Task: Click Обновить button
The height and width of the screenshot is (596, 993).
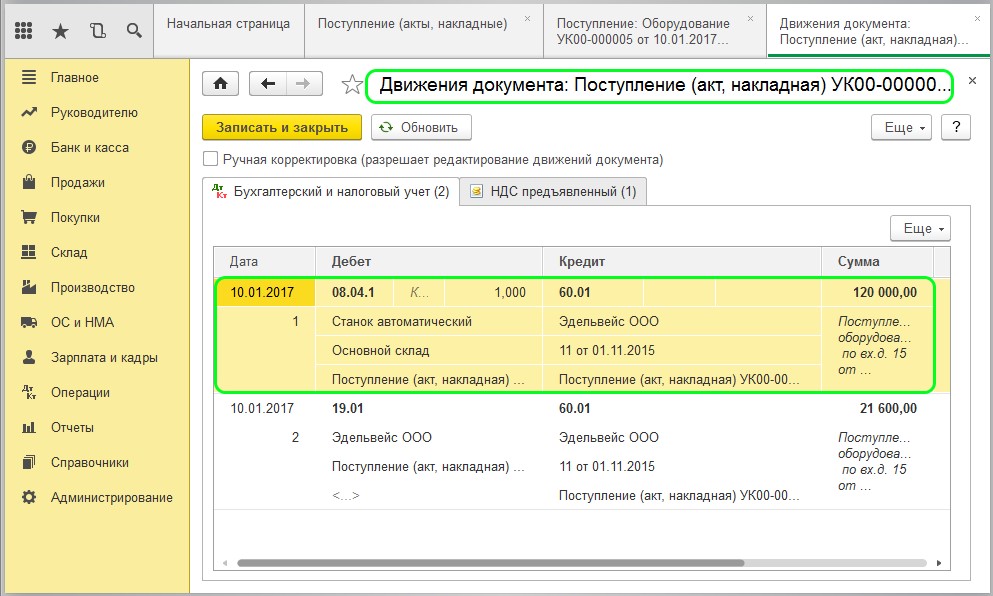Action: click(421, 127)
